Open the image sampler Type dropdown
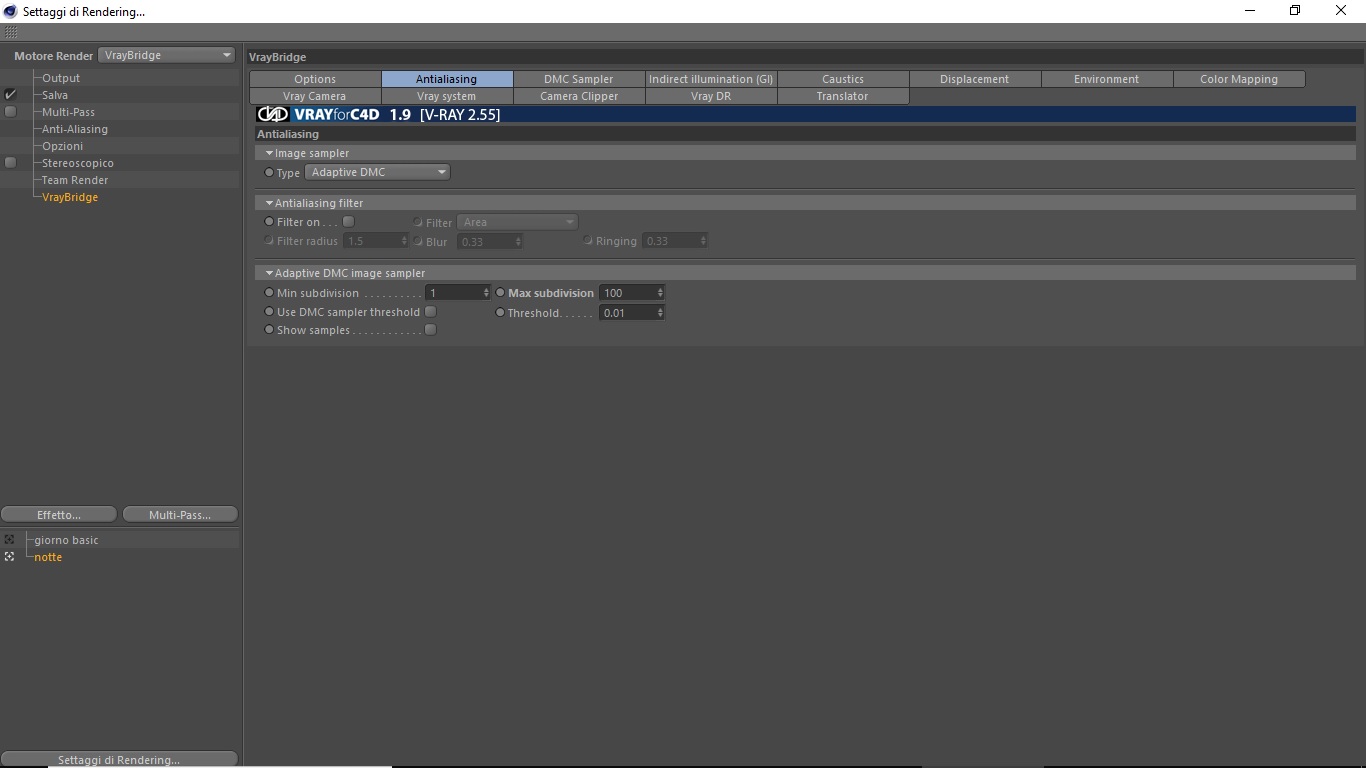The height and width of the screenshot is (768, 1366). (x=377, y=172)
